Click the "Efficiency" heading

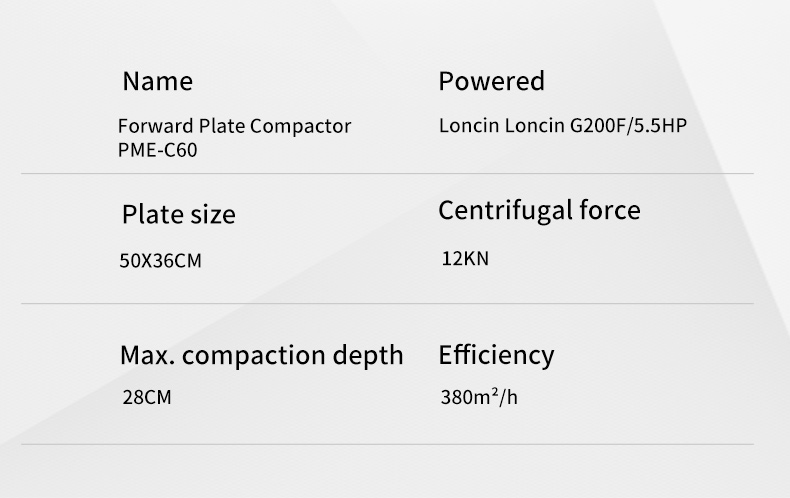(x=495, y=355)
